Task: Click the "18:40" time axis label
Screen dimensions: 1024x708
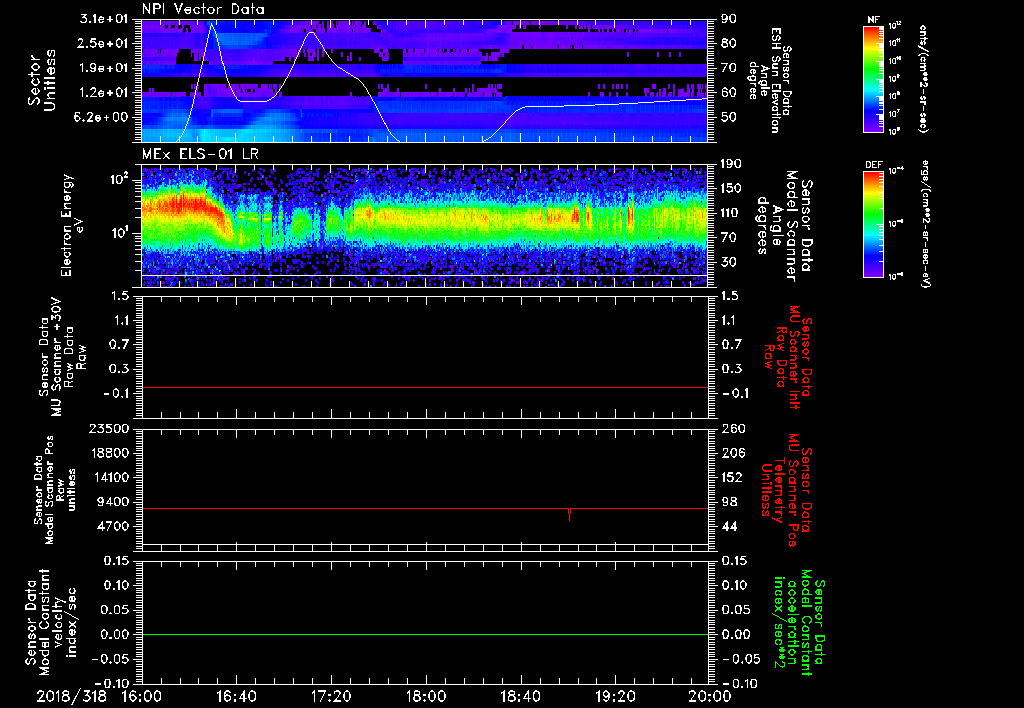Action: [x=520, y=696]
